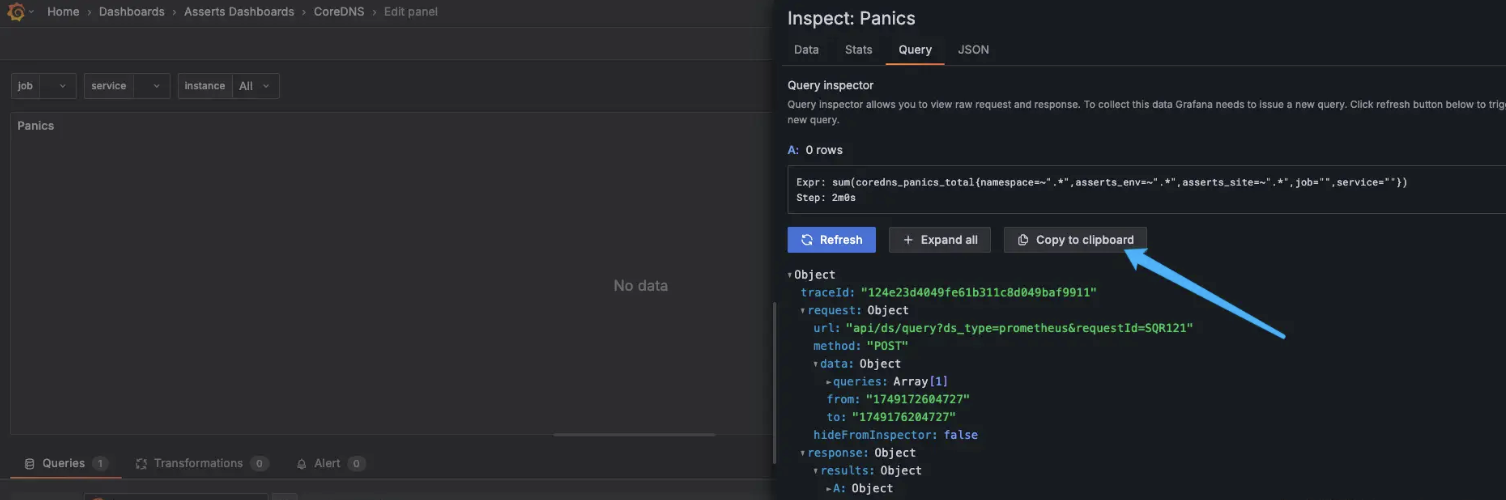Image resolution: width=1506 pixels, height=500 pixels.
Task: Click the Grafana logo icon
Action: point(16,12)
